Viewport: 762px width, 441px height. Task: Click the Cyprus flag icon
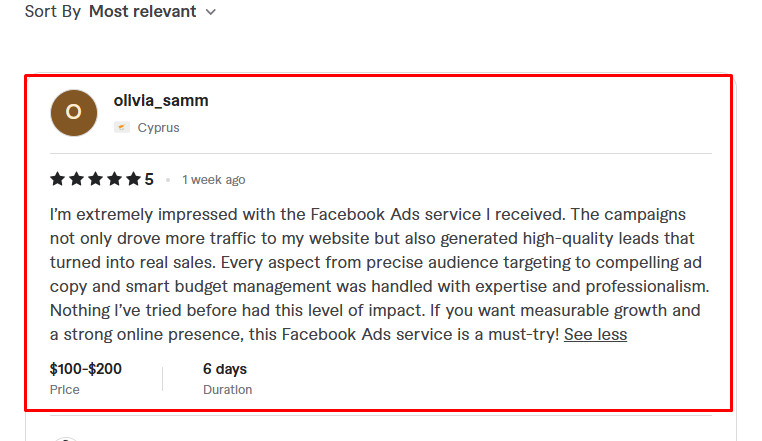122,128
